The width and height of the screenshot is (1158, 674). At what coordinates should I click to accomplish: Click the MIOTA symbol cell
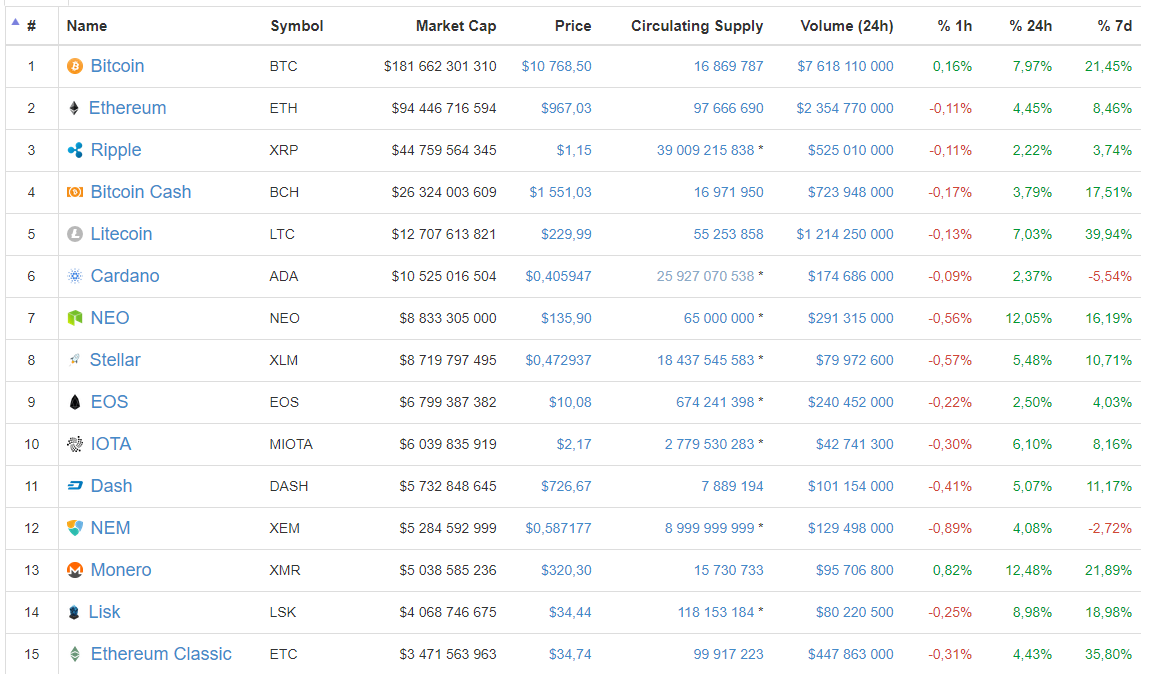click(291, 444)
